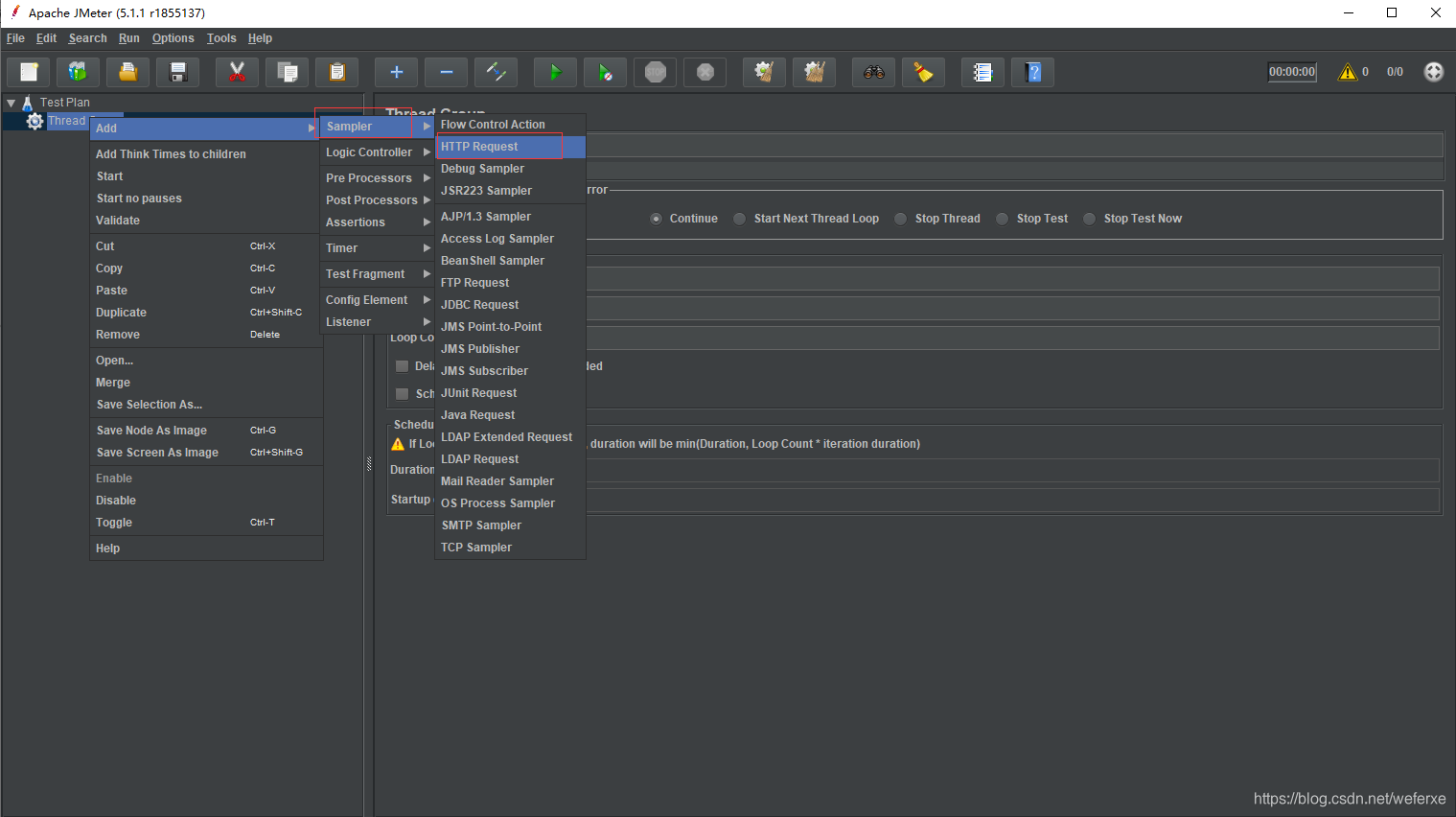Click the Clear All brooms toolbar icon

[814, 72]
